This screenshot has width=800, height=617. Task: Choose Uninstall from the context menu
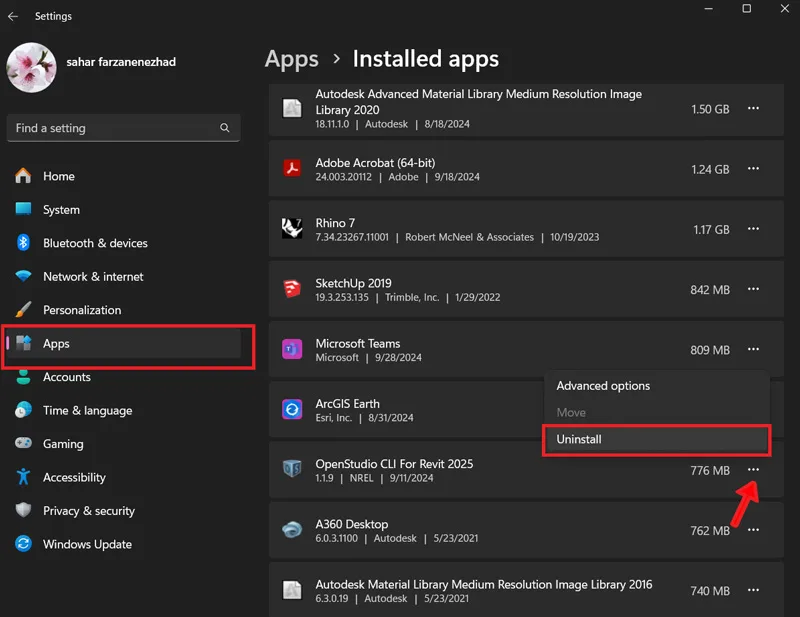[657, 439]
